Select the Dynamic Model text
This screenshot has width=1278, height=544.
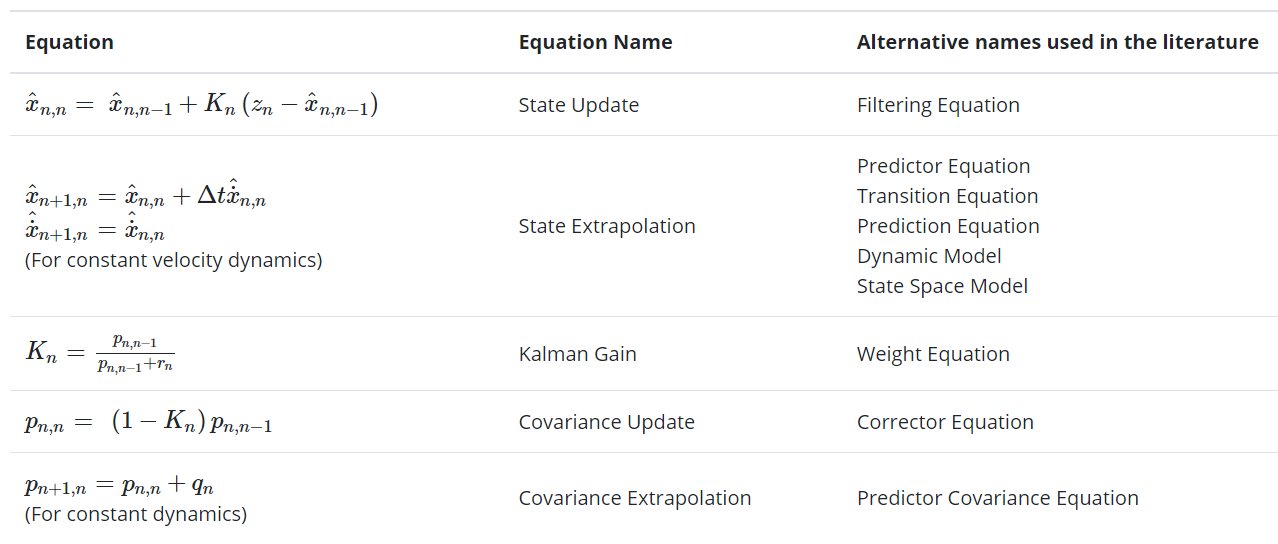click(929, 256)
